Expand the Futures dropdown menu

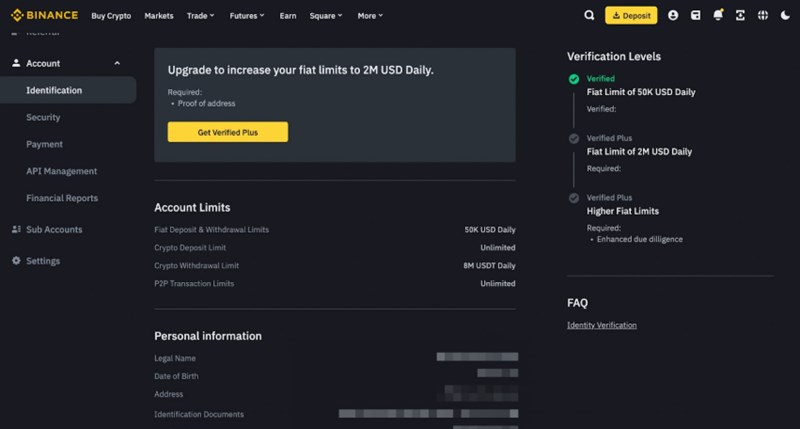coord(247,16)
